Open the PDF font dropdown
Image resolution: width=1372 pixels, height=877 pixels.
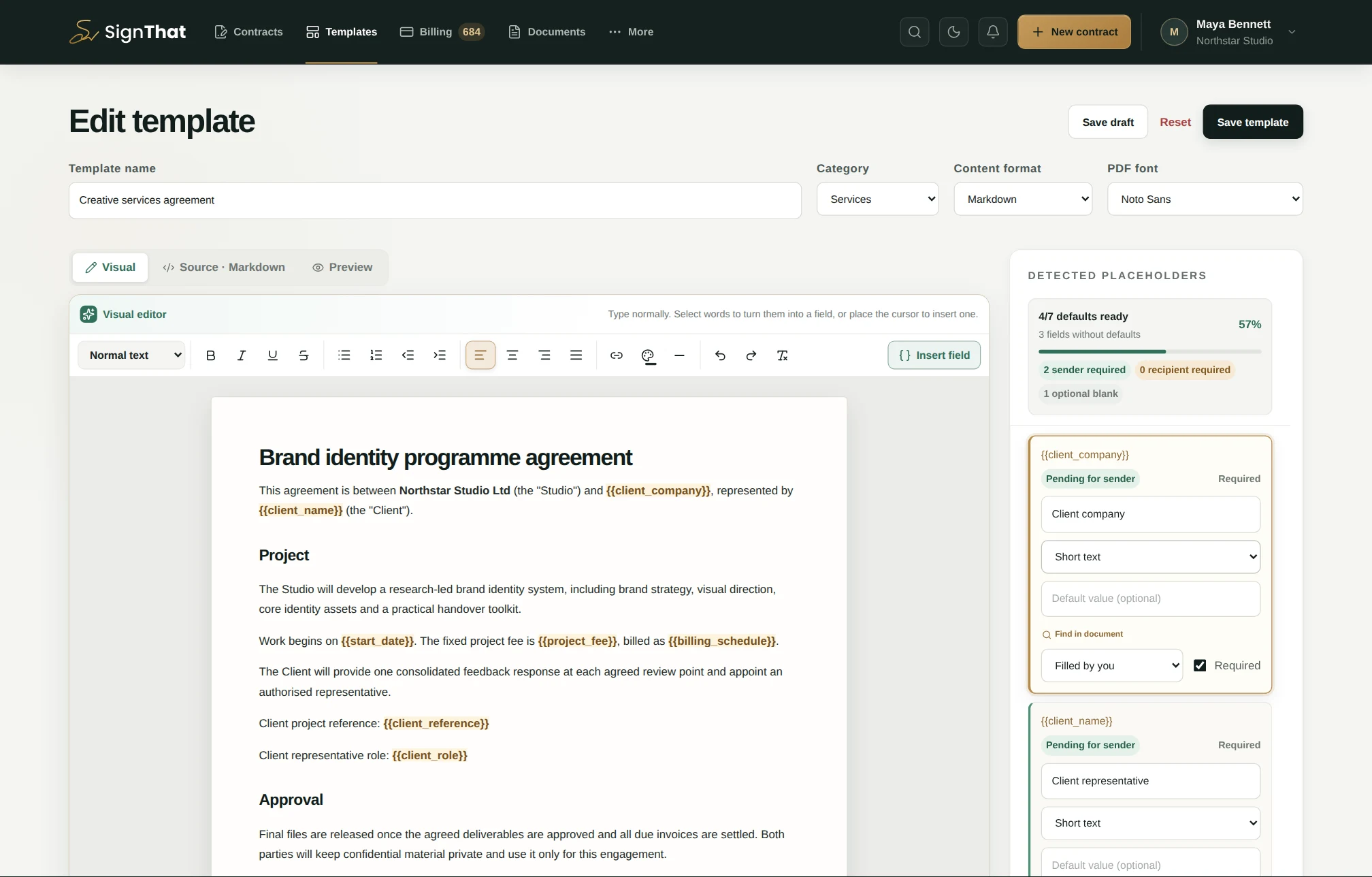(x=1205, y=200)
